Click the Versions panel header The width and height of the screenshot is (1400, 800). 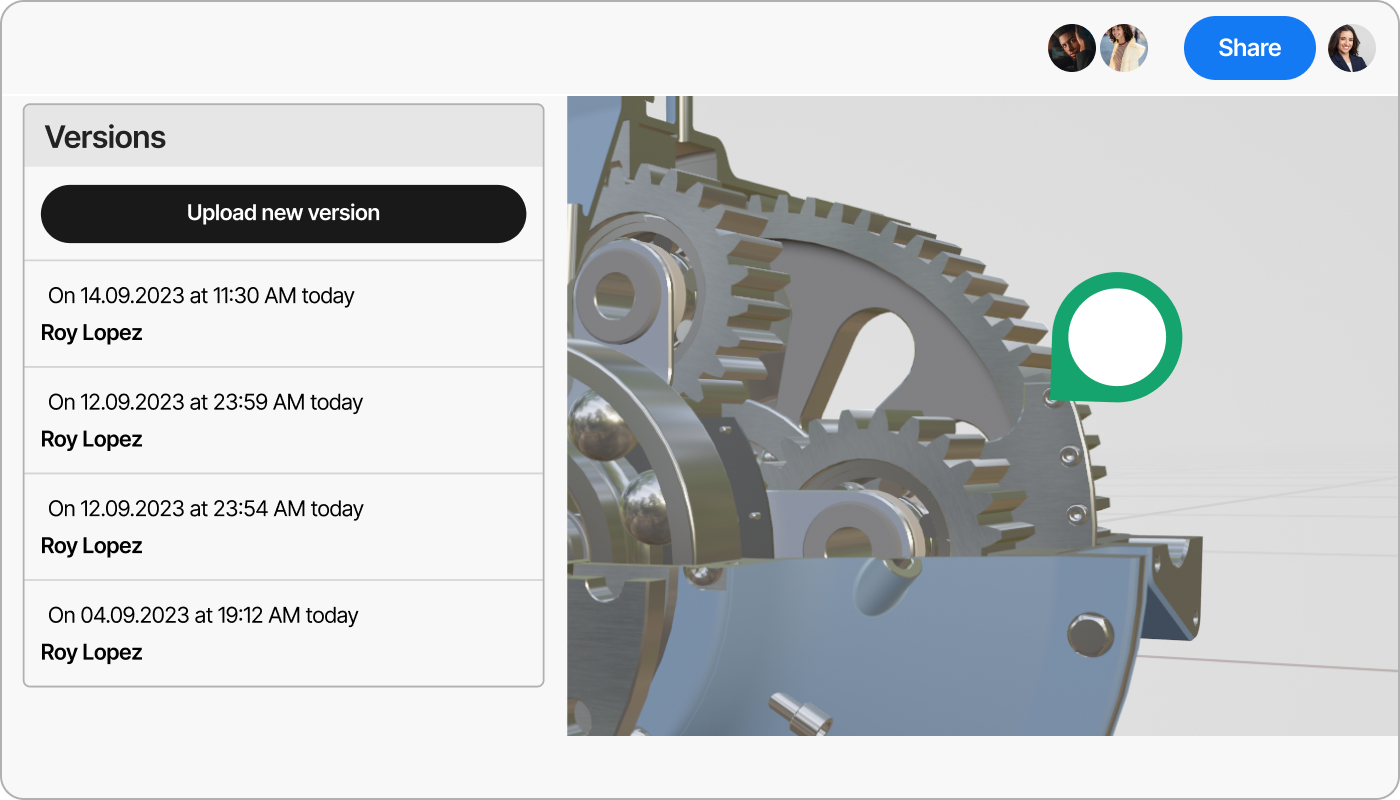click(x=105, y=137)
